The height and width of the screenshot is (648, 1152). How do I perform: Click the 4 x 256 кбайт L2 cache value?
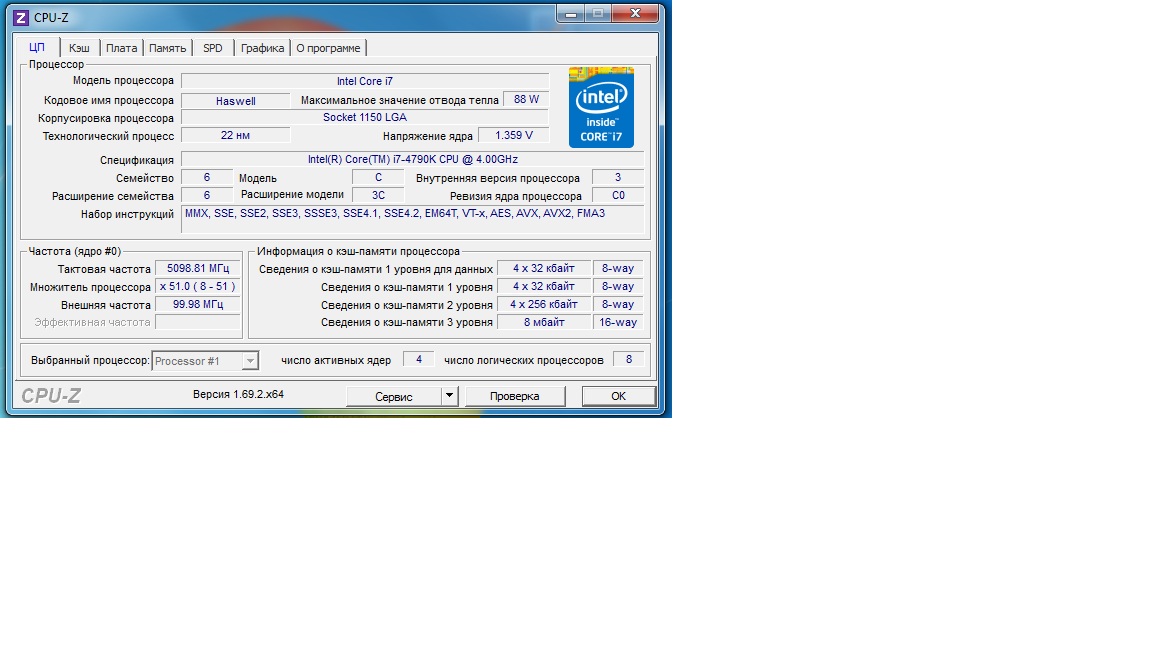coord(544,304)
